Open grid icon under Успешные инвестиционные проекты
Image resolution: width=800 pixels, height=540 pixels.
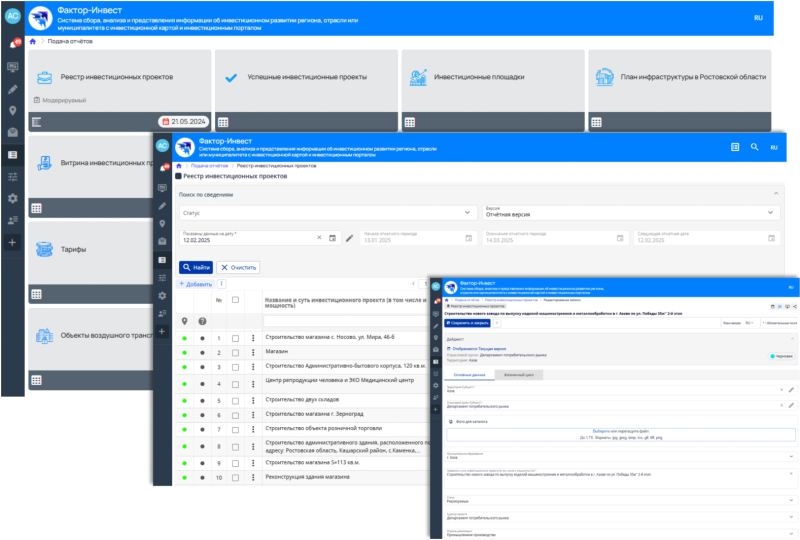(224, 122)
